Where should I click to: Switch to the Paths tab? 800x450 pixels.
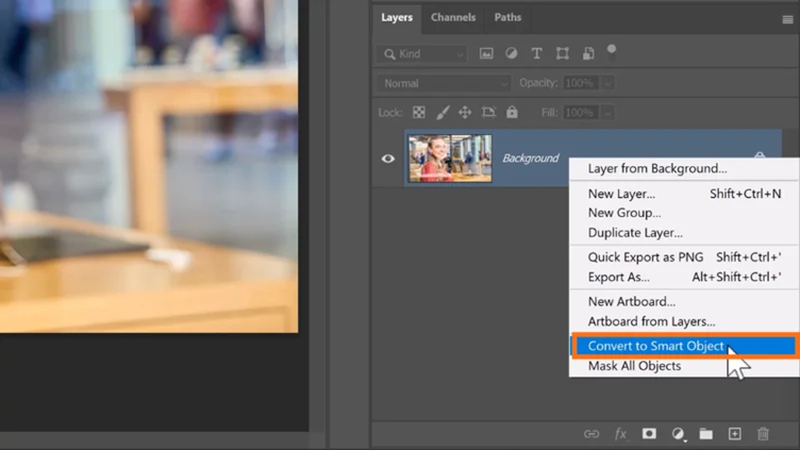[508, 17]
